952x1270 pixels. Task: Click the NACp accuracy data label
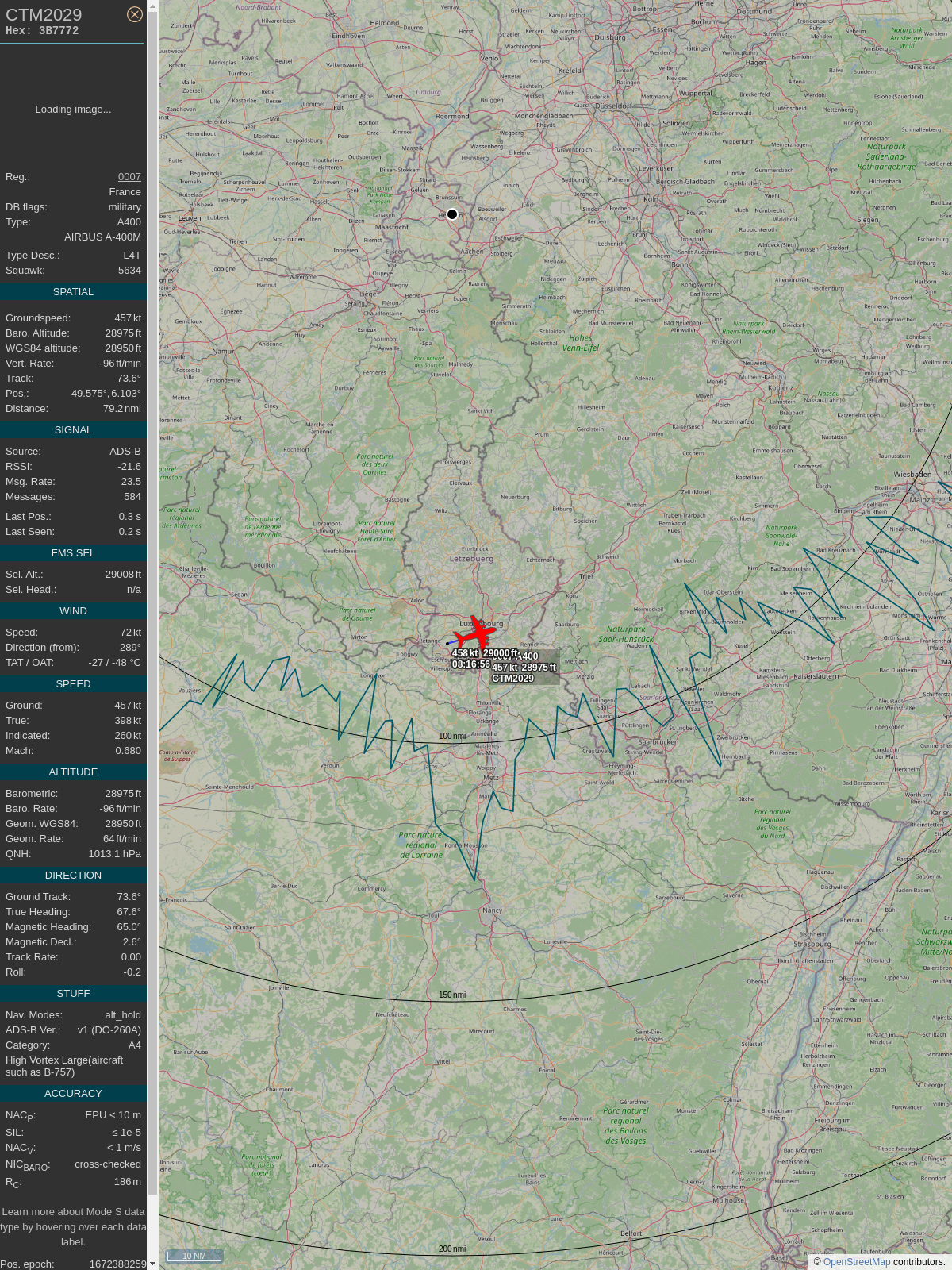21,1116
